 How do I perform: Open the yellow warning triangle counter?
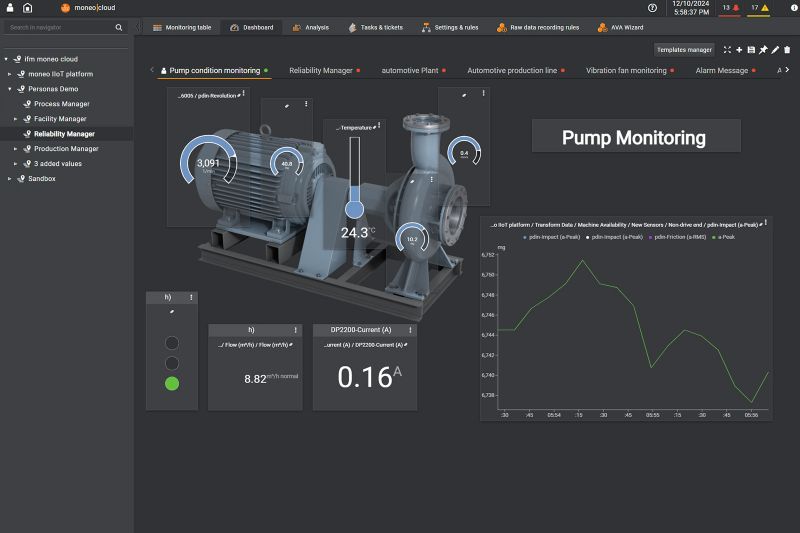click(x=759, y=8)
